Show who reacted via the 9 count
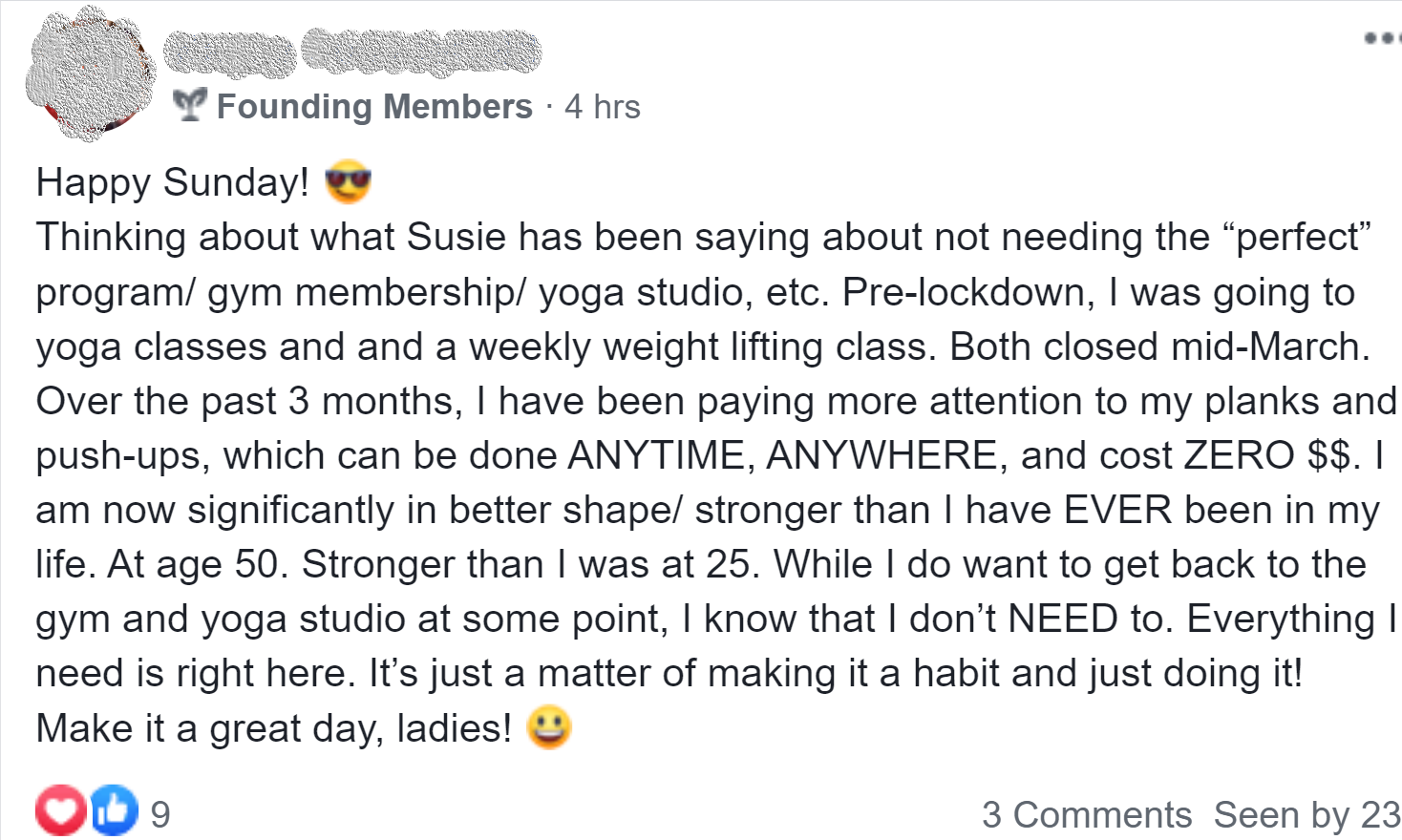The image size is (1402, 840). [x=160, y=814]
